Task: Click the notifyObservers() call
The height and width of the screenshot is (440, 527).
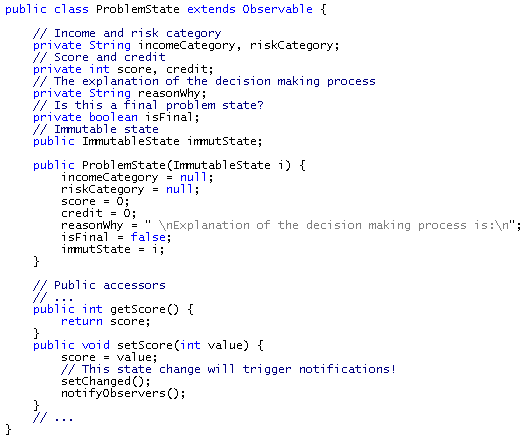Action: coord(123,393)
